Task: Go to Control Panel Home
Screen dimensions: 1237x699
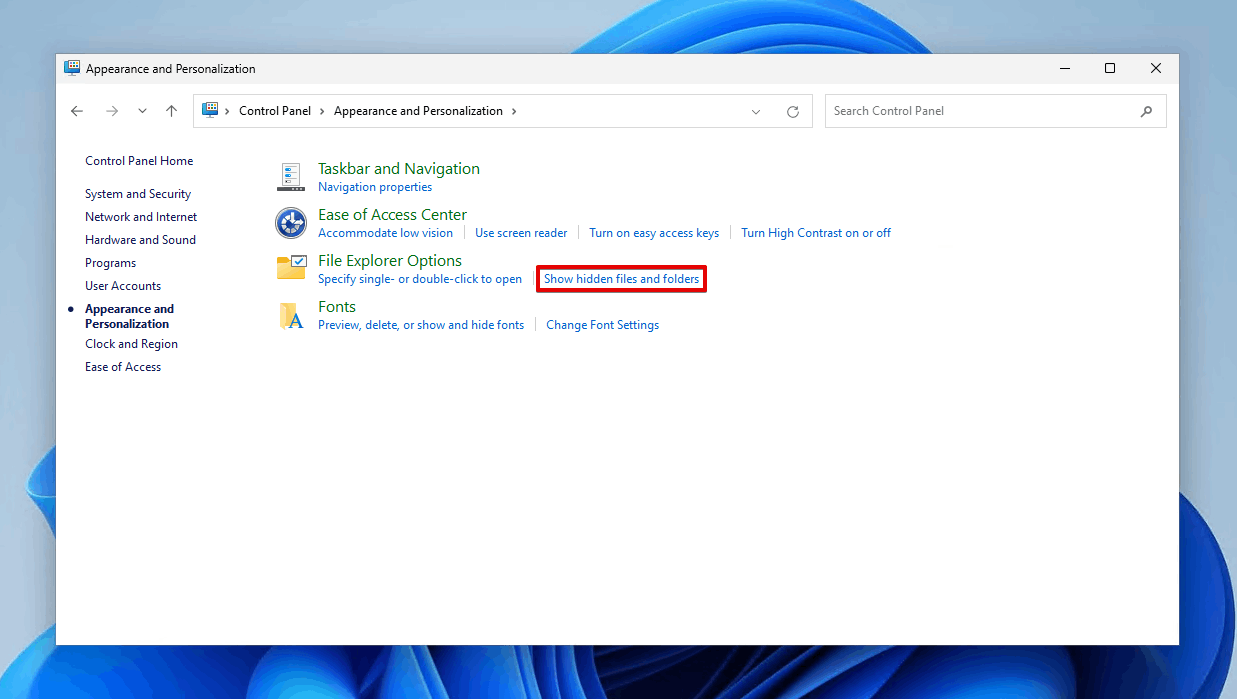Action: pyautogui.click(x=139, y=161)
